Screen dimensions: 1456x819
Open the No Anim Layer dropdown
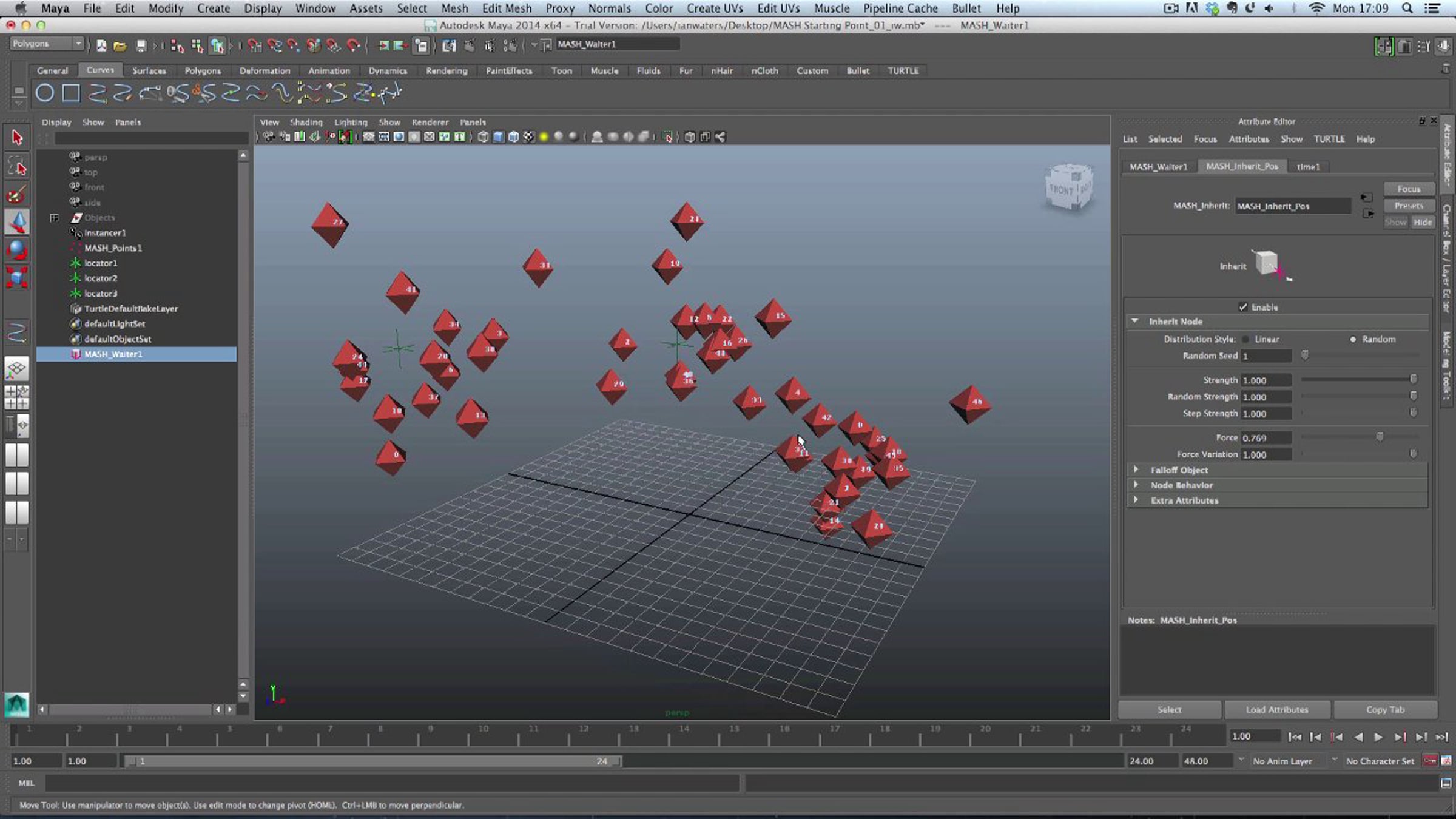tap(1241, 760)
